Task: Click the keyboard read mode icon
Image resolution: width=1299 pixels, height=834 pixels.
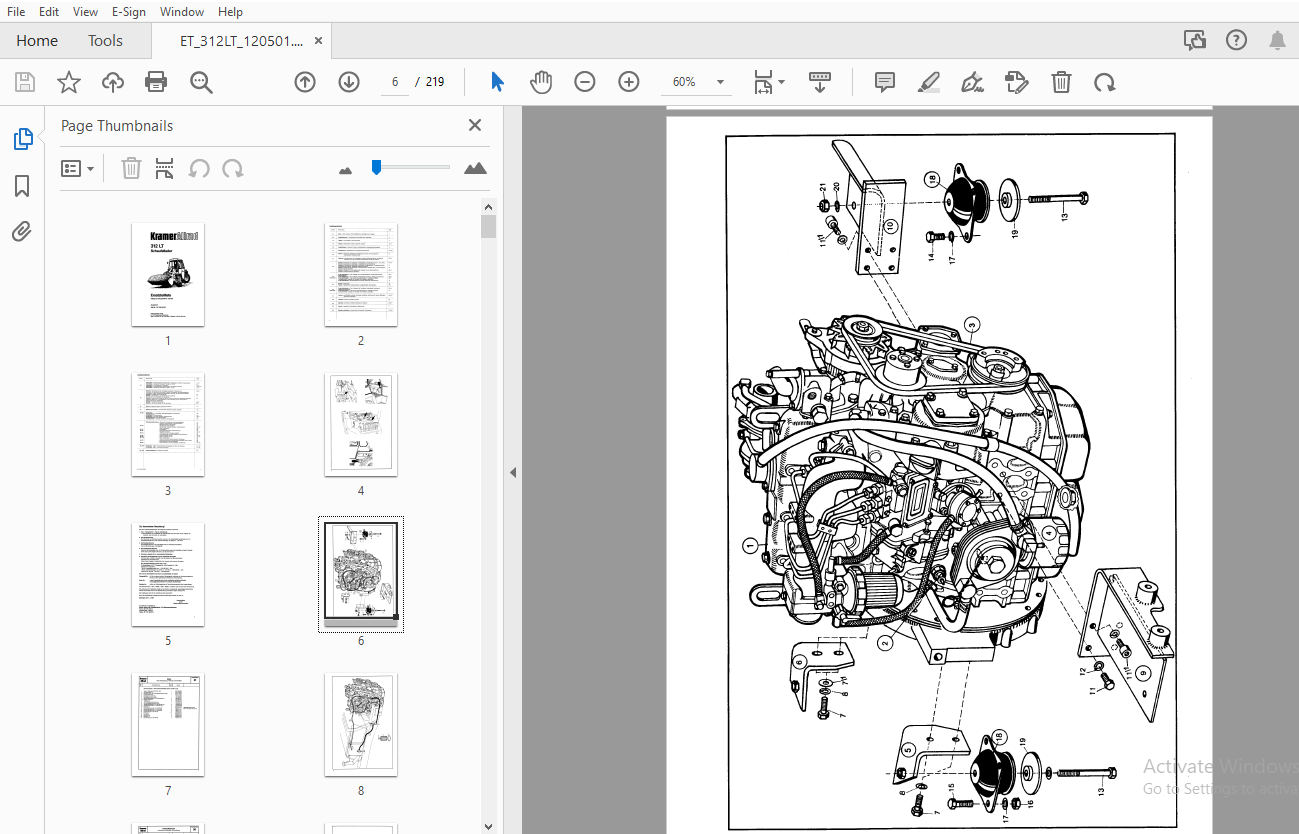Action: (820, 82)
